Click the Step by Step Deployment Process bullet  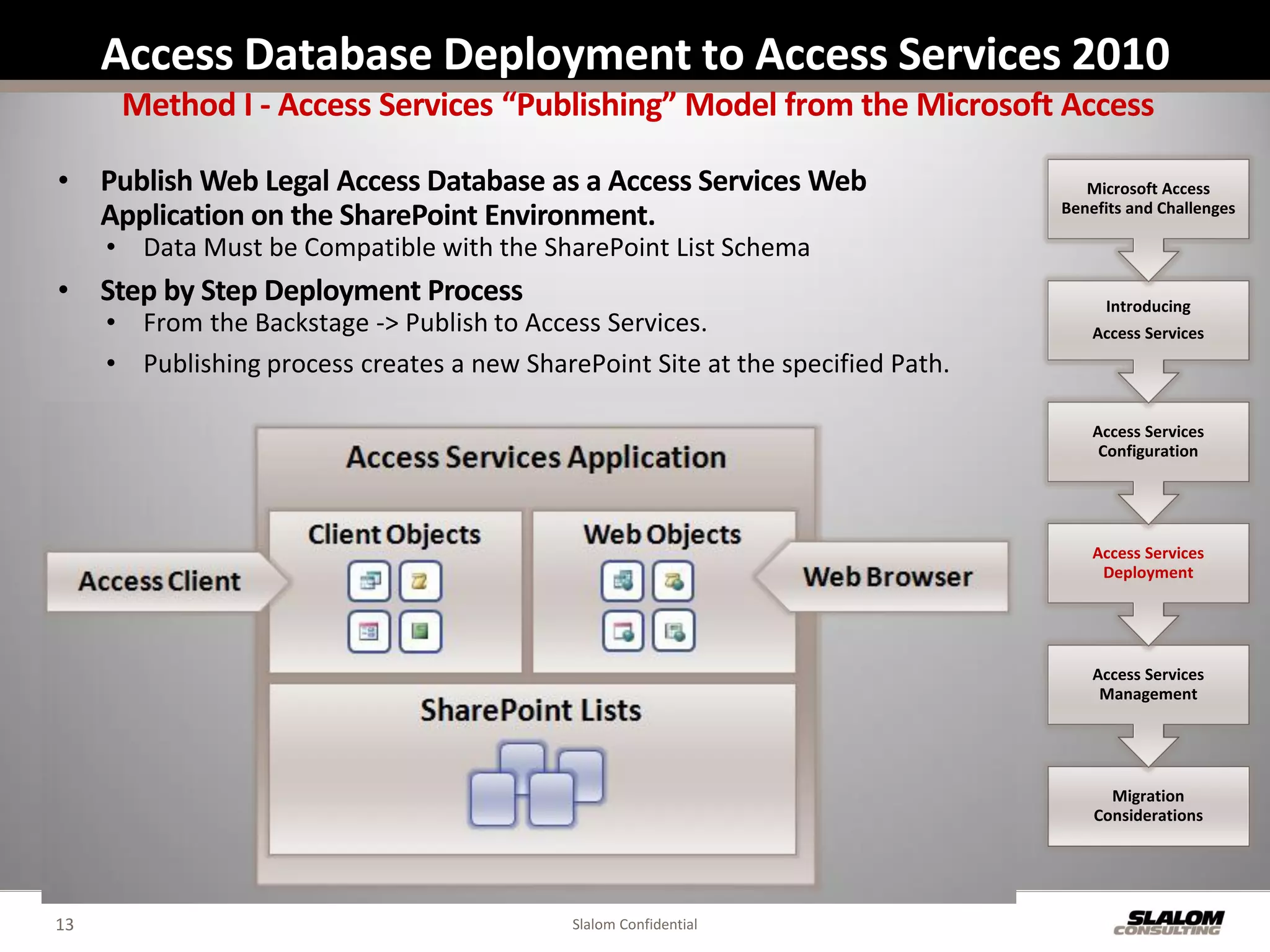[x=311, y=291]
